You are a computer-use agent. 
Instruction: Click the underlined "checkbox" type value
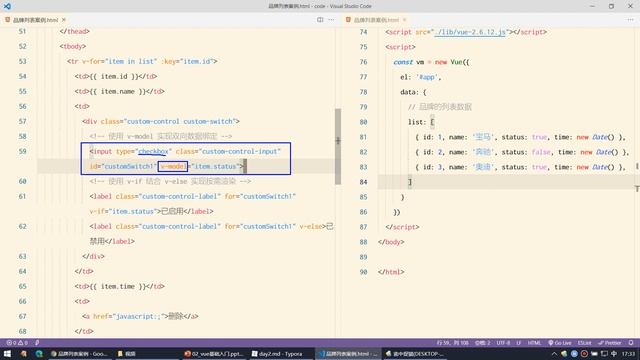[x=153, y=151]
